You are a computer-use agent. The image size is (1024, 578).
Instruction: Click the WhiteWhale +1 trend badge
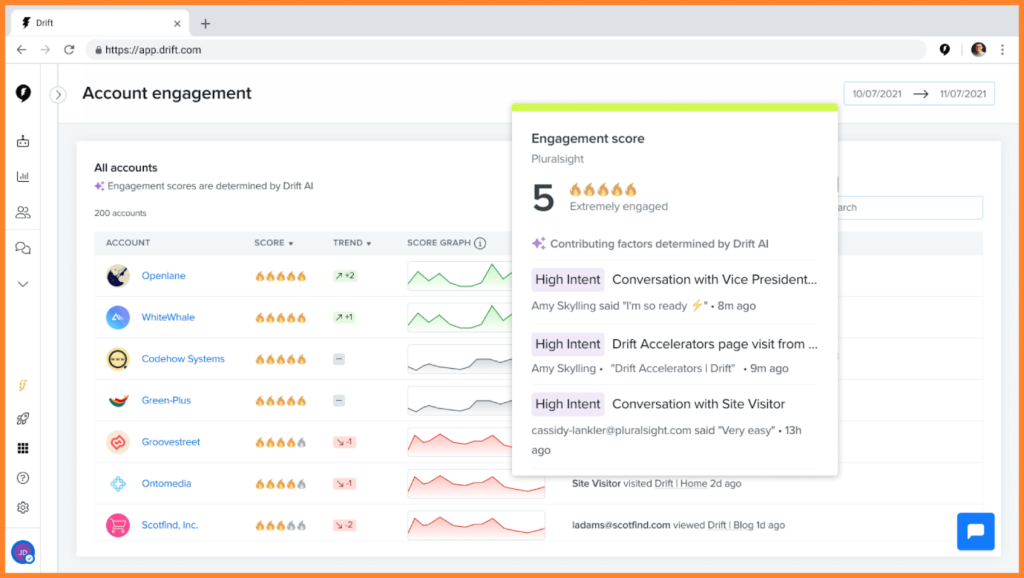click(344, 317)
